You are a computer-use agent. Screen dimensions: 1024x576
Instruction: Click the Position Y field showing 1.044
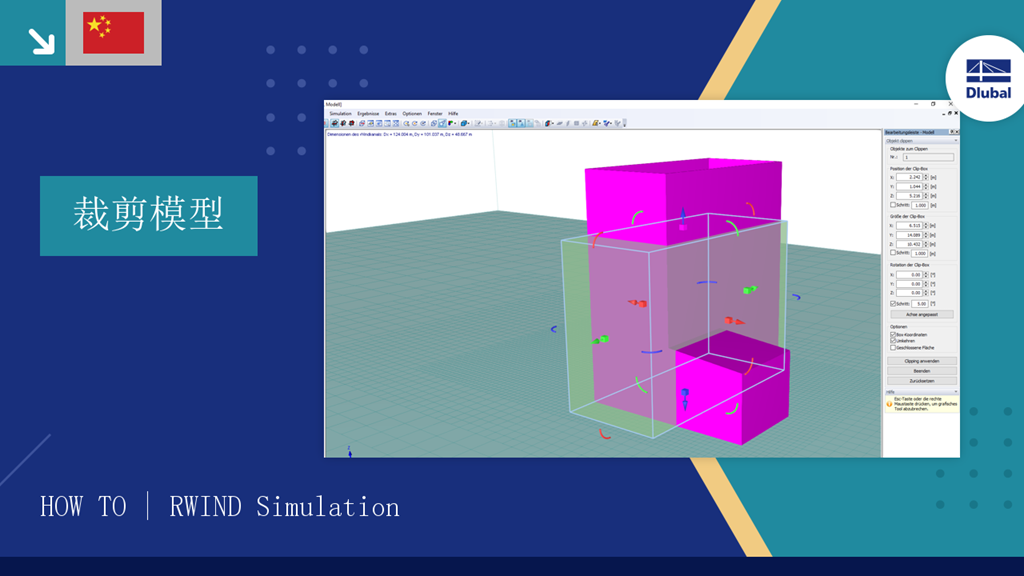[909, 187]
